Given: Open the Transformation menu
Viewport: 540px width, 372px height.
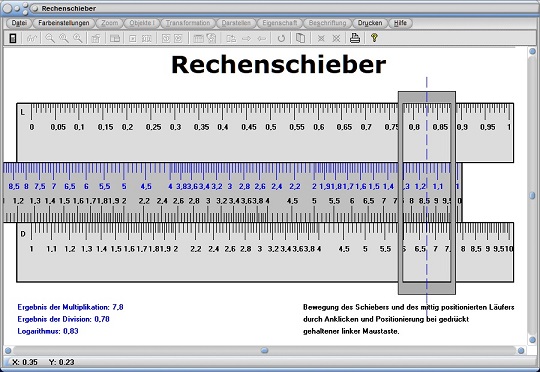Looking at the screenshot, I should [188, 23].
